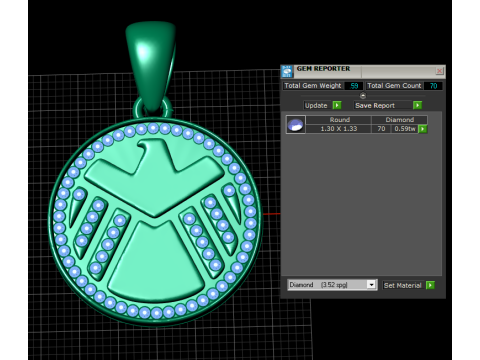Click the 'Round' shape header cell
This screenshot has height=360, width=480.
(x=339, y=120)
